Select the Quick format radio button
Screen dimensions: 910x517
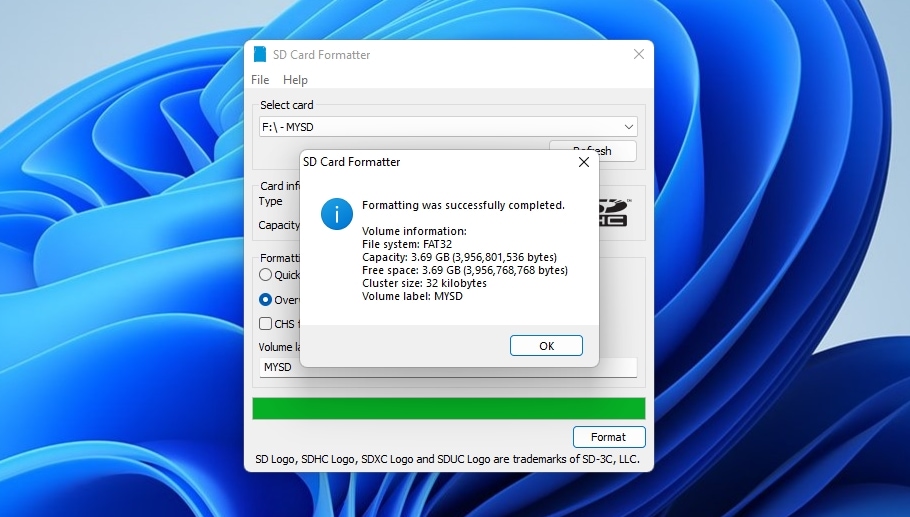265,274
